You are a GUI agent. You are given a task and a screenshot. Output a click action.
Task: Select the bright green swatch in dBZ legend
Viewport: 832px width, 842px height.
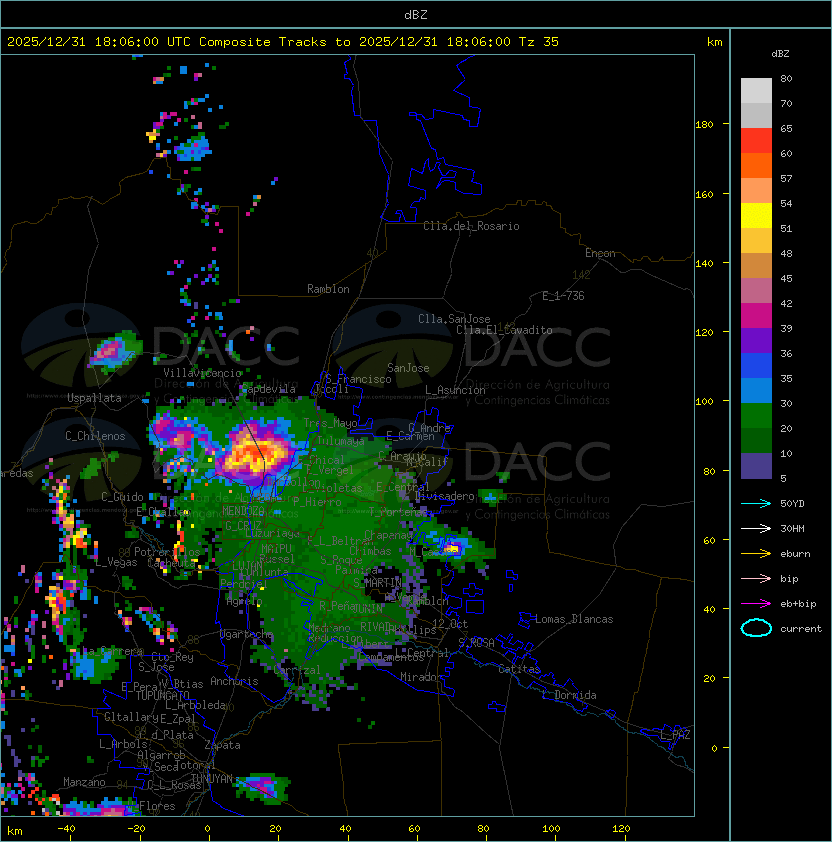(756, 416)
